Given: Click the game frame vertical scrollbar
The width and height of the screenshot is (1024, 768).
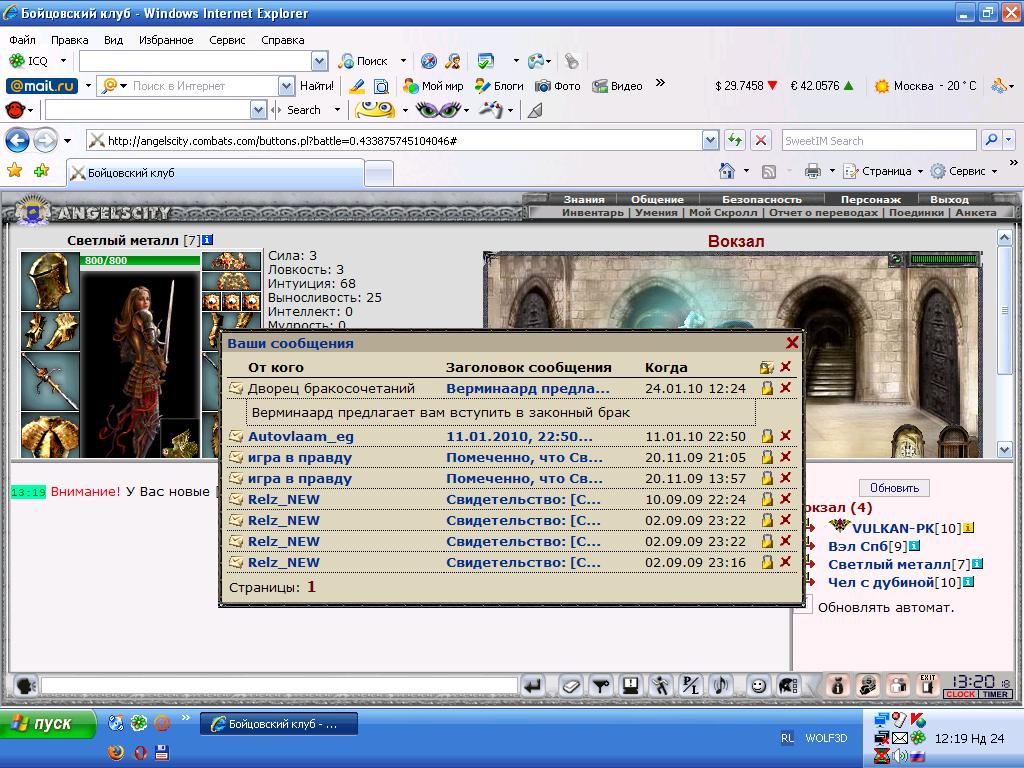Looking at the screenshot, I should (1005, 344).
